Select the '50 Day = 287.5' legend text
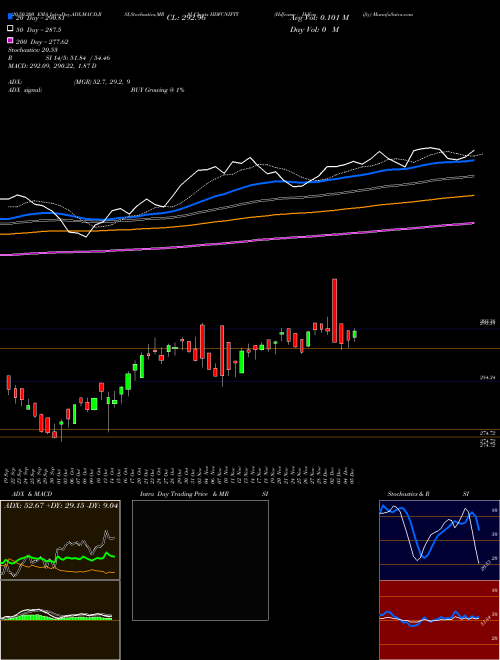500x660 pixels. coord(39,30)
